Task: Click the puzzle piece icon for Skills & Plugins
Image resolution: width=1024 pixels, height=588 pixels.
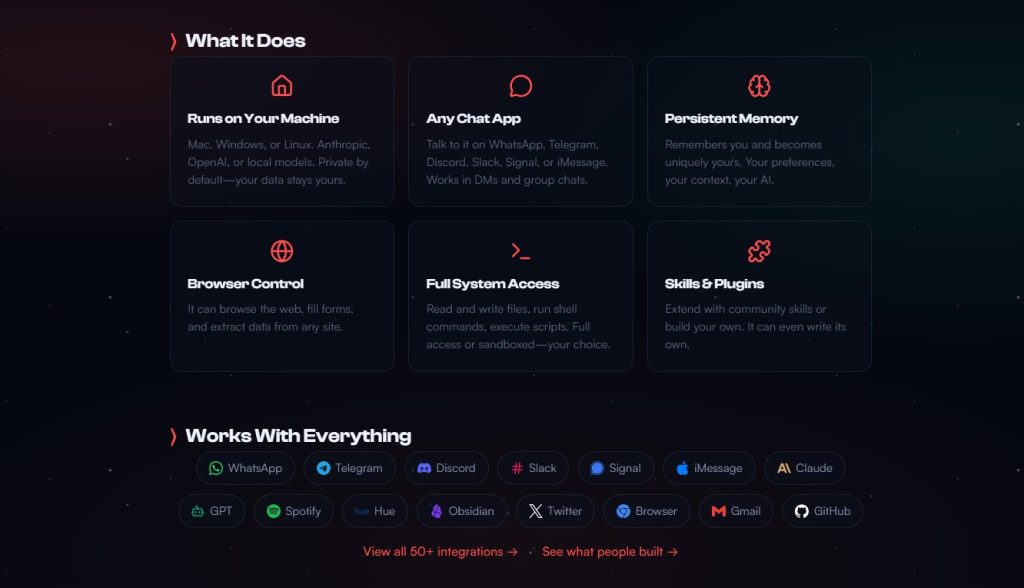Action: (759, 251)
